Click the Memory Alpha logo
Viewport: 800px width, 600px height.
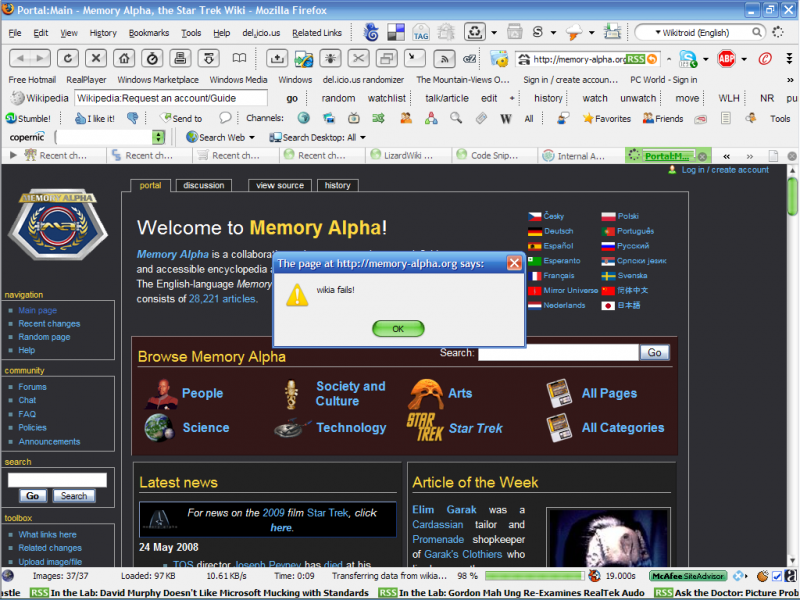click(x=58, y=224)
